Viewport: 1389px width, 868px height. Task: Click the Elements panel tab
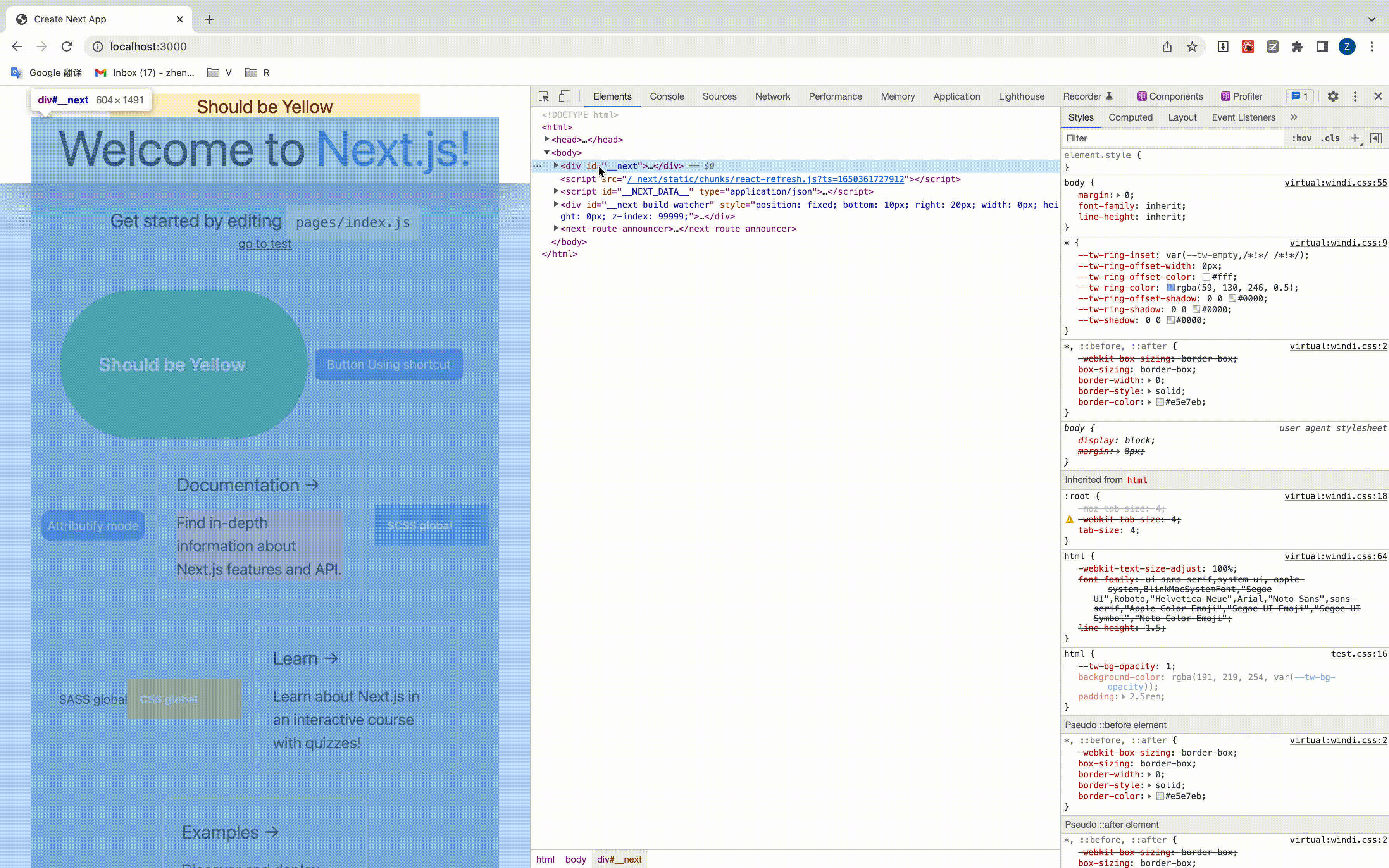pos(612,96)
